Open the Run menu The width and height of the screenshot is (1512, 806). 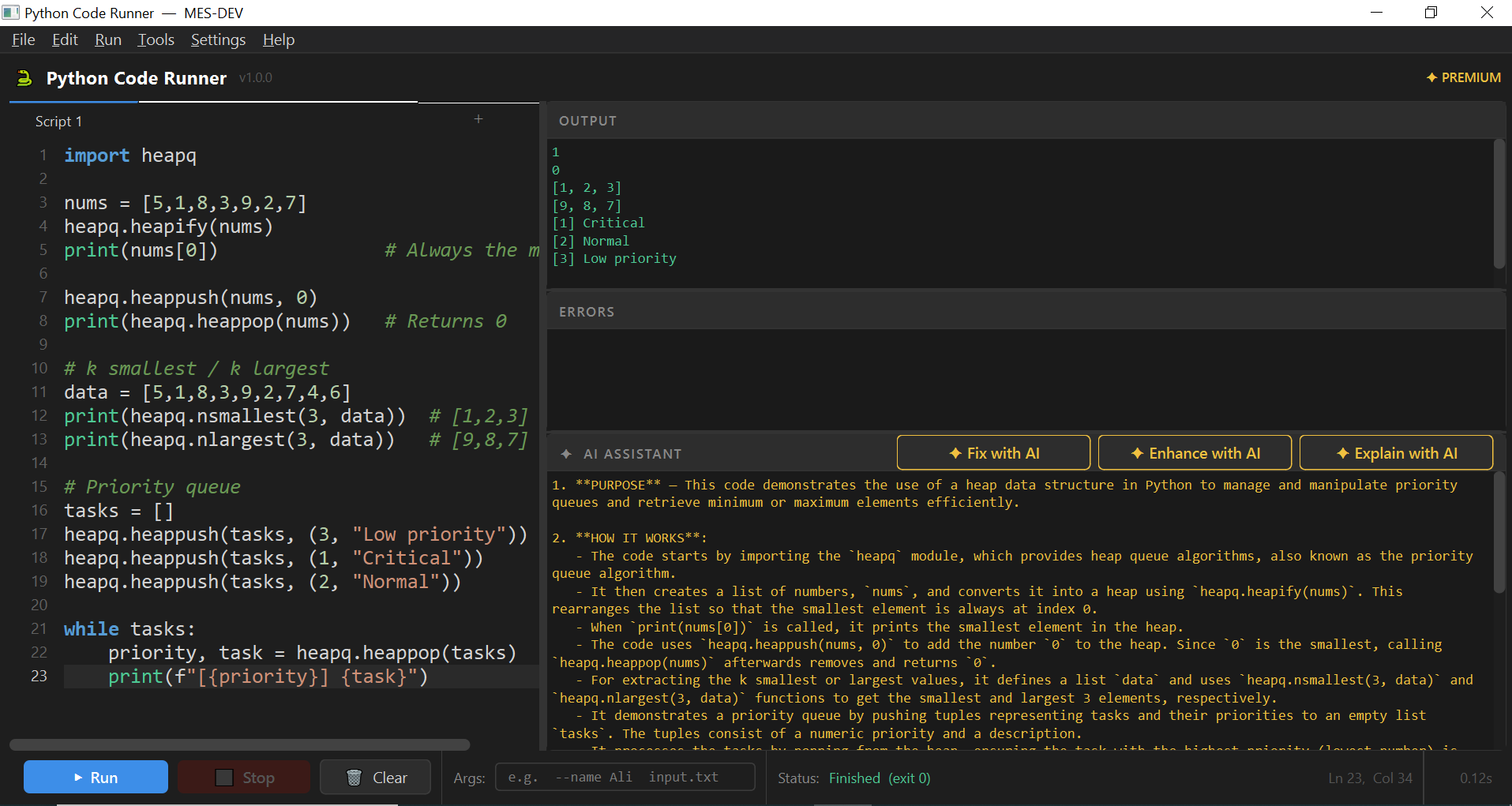108,39
